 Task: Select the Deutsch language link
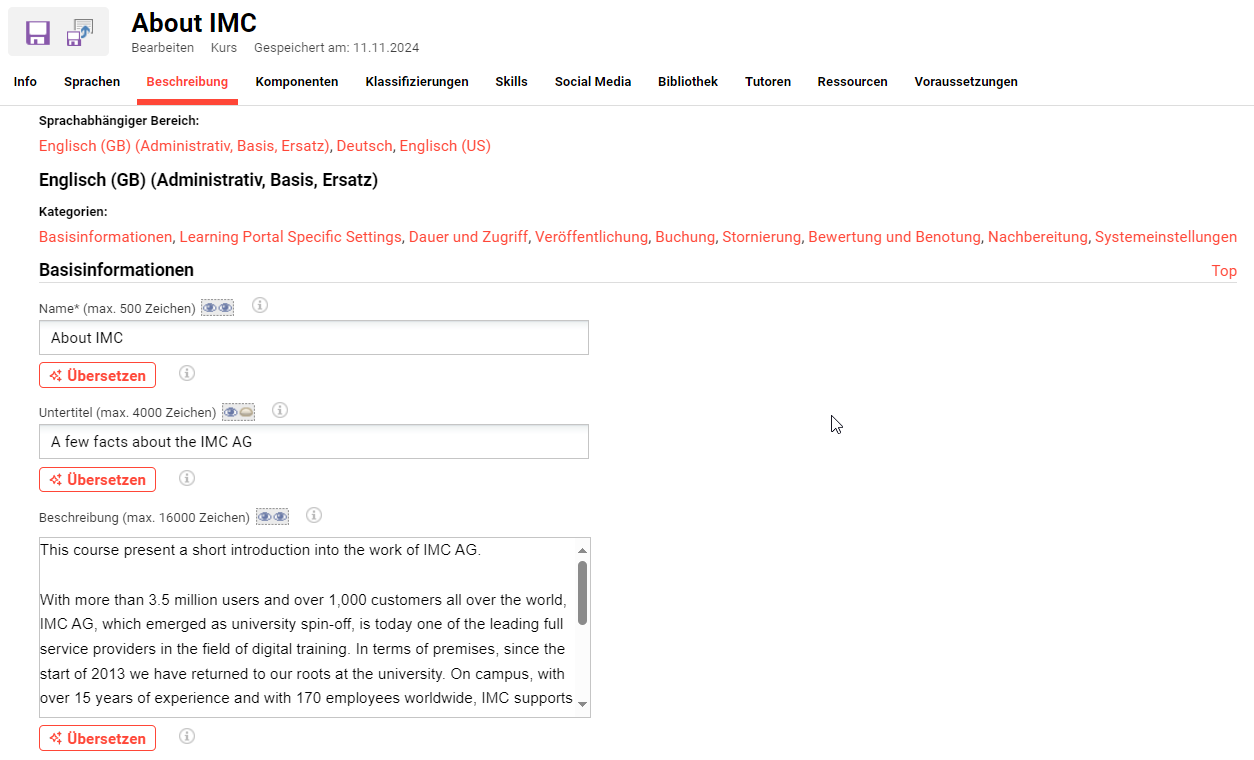(364, 146)
